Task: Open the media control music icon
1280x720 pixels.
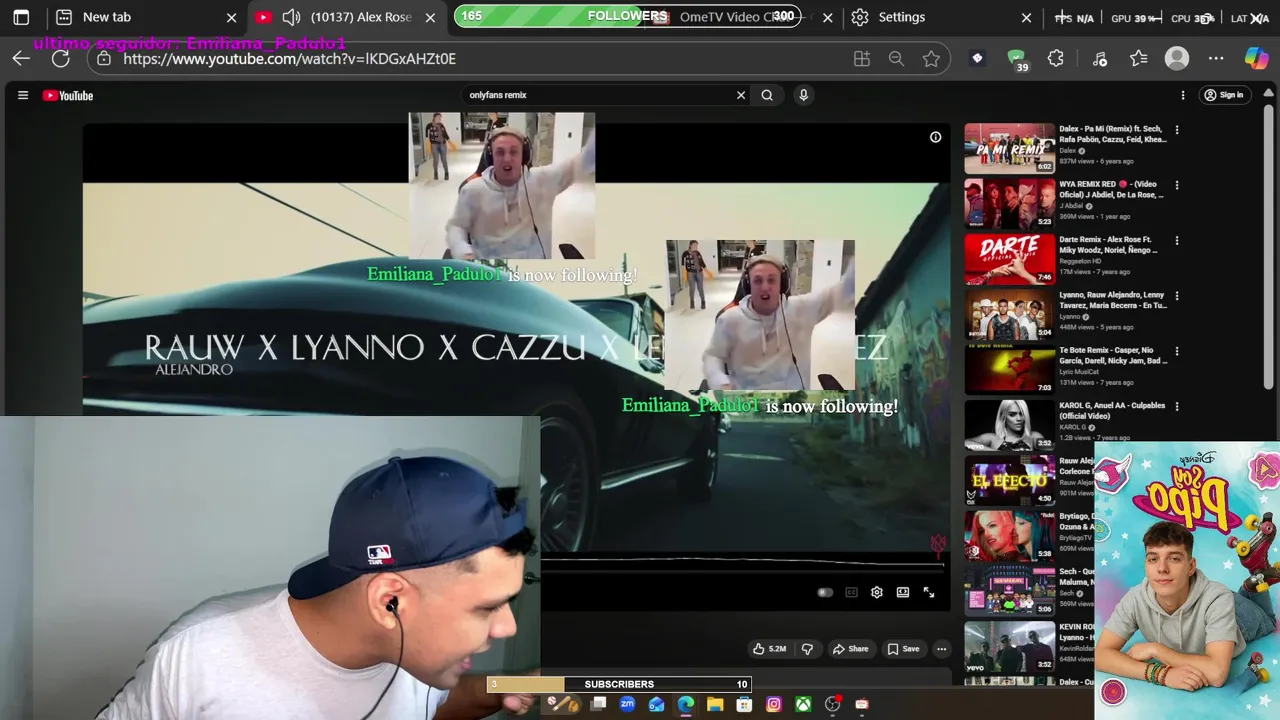Action: pyautogui.click(x=1100, y=59)
